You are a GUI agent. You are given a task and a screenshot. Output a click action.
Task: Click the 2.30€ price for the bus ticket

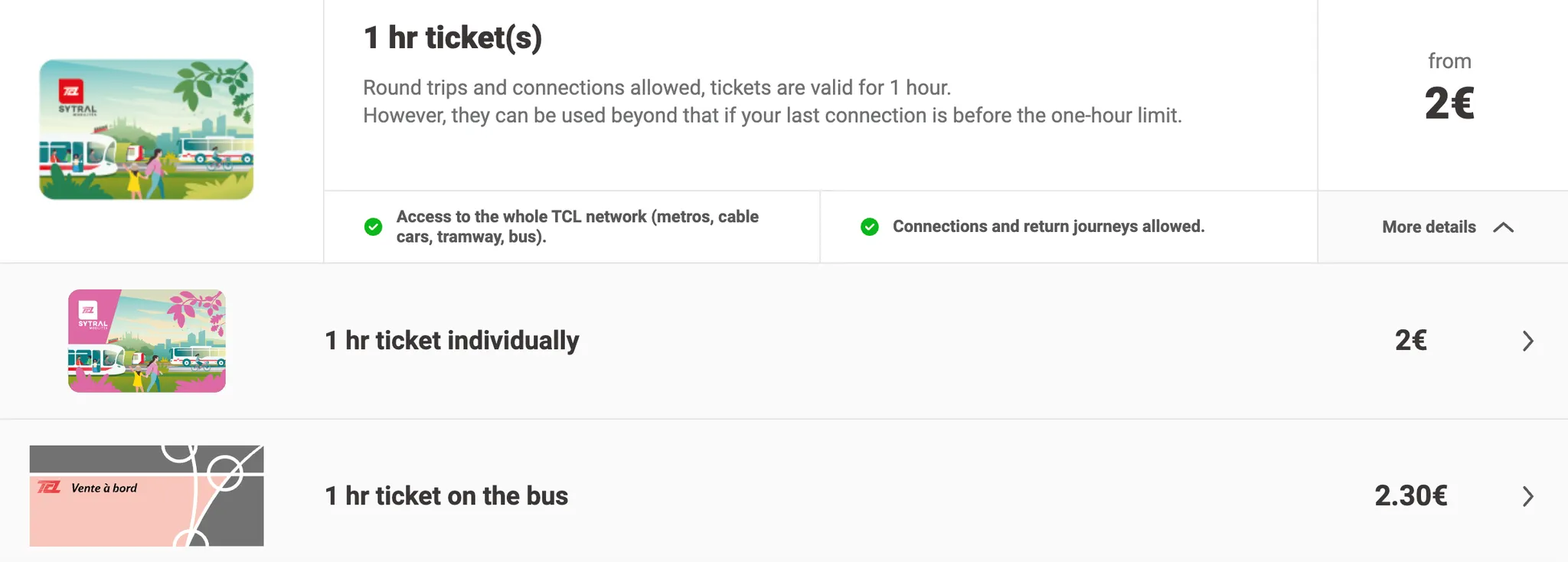(x=1410, y=496)
